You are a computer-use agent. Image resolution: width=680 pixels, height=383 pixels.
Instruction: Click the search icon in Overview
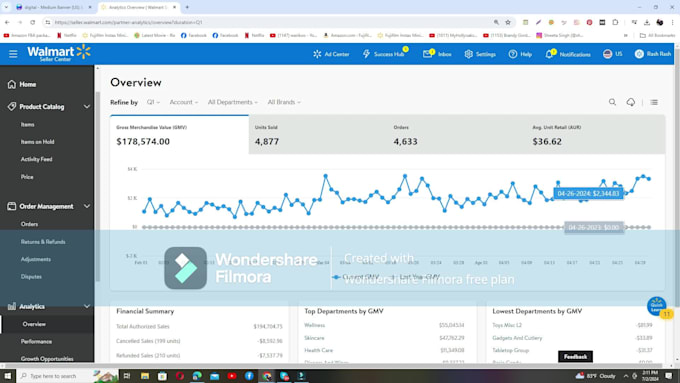point(612,102)
